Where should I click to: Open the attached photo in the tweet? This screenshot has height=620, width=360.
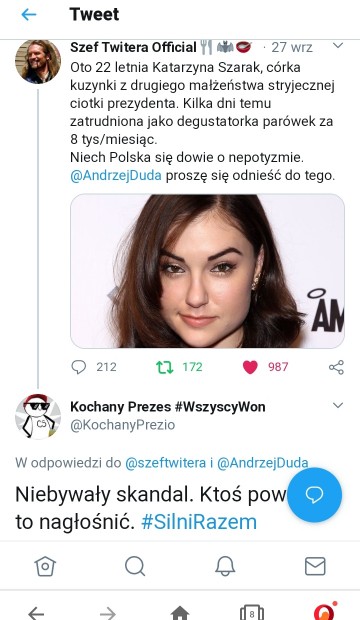click(207, 271)
